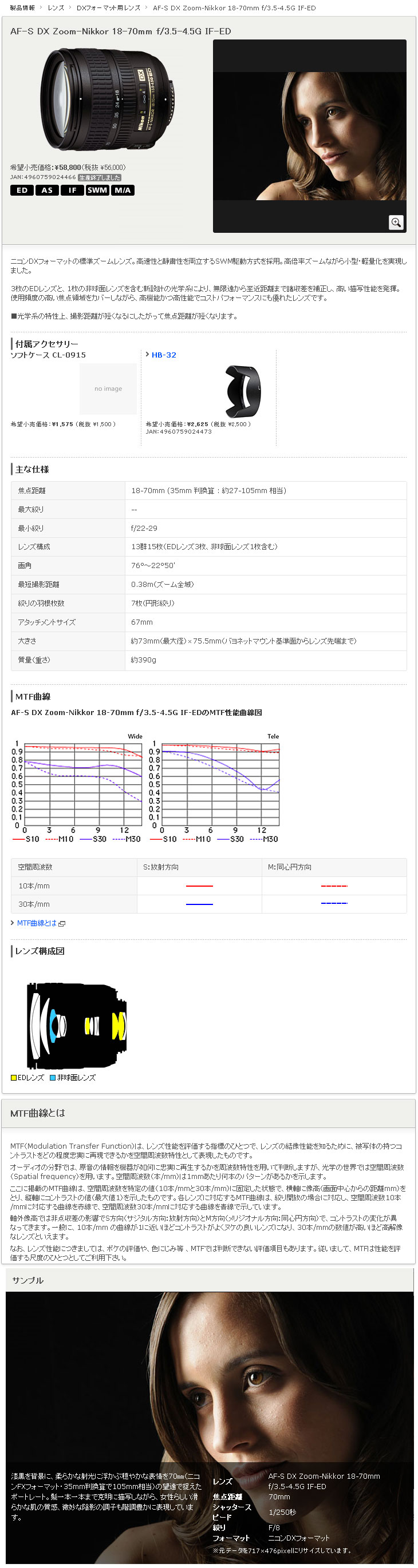Click the 絞りの羽根枚数 value 7枚

pyautogui.click(x=153, y=603)
